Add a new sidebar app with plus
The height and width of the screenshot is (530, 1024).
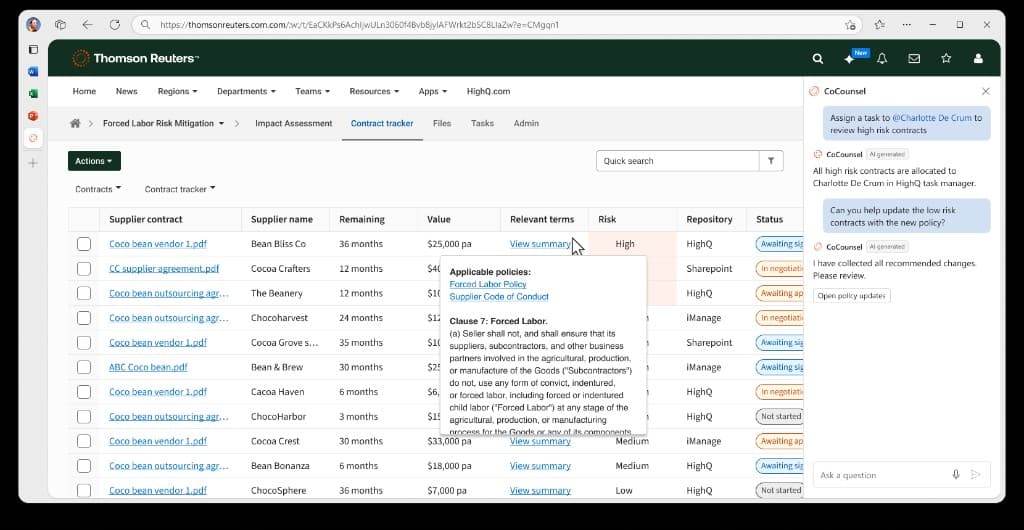[33, 163]
